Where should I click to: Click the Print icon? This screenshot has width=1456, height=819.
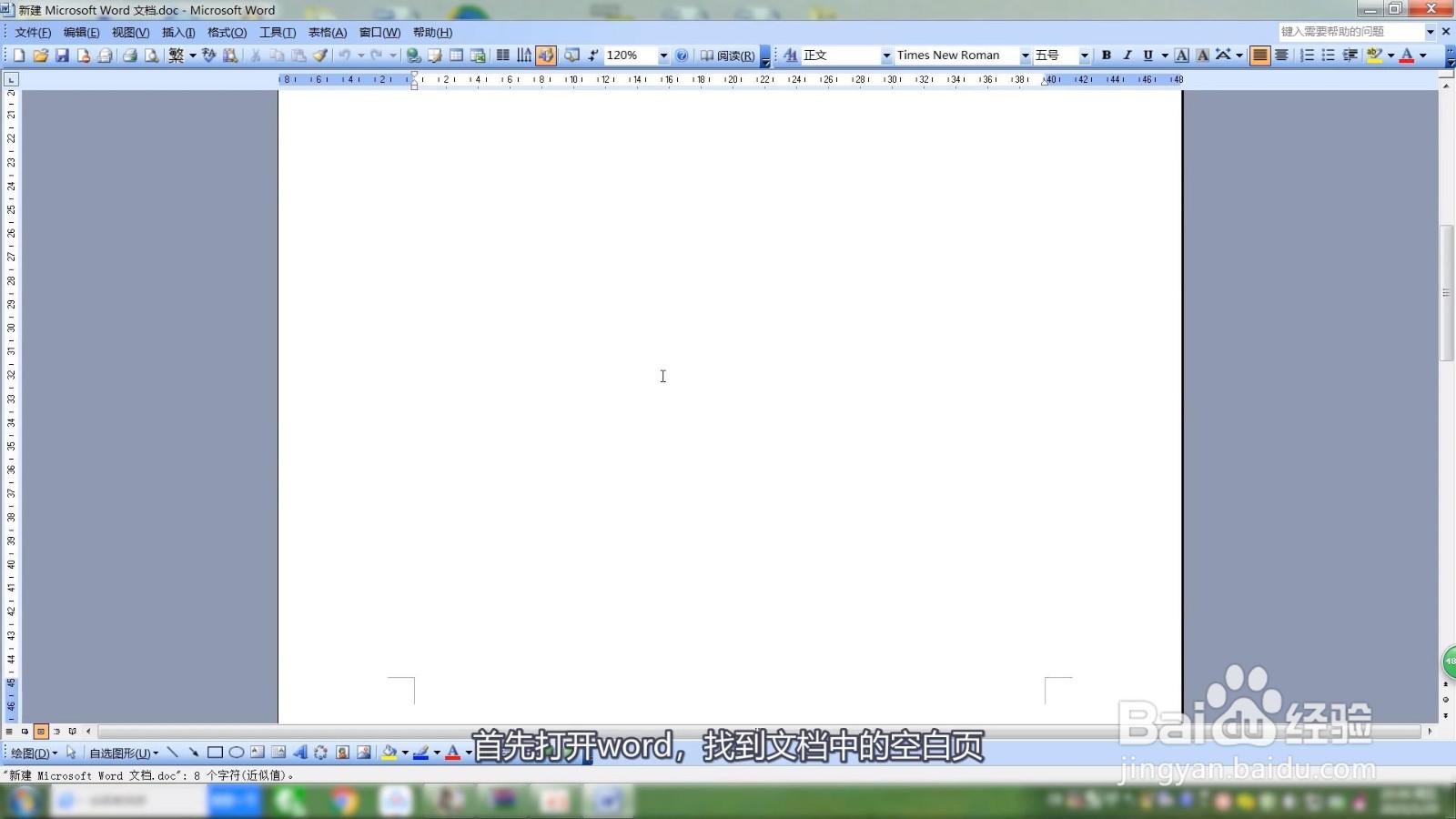pyautogui.click(x=130, y=56)
